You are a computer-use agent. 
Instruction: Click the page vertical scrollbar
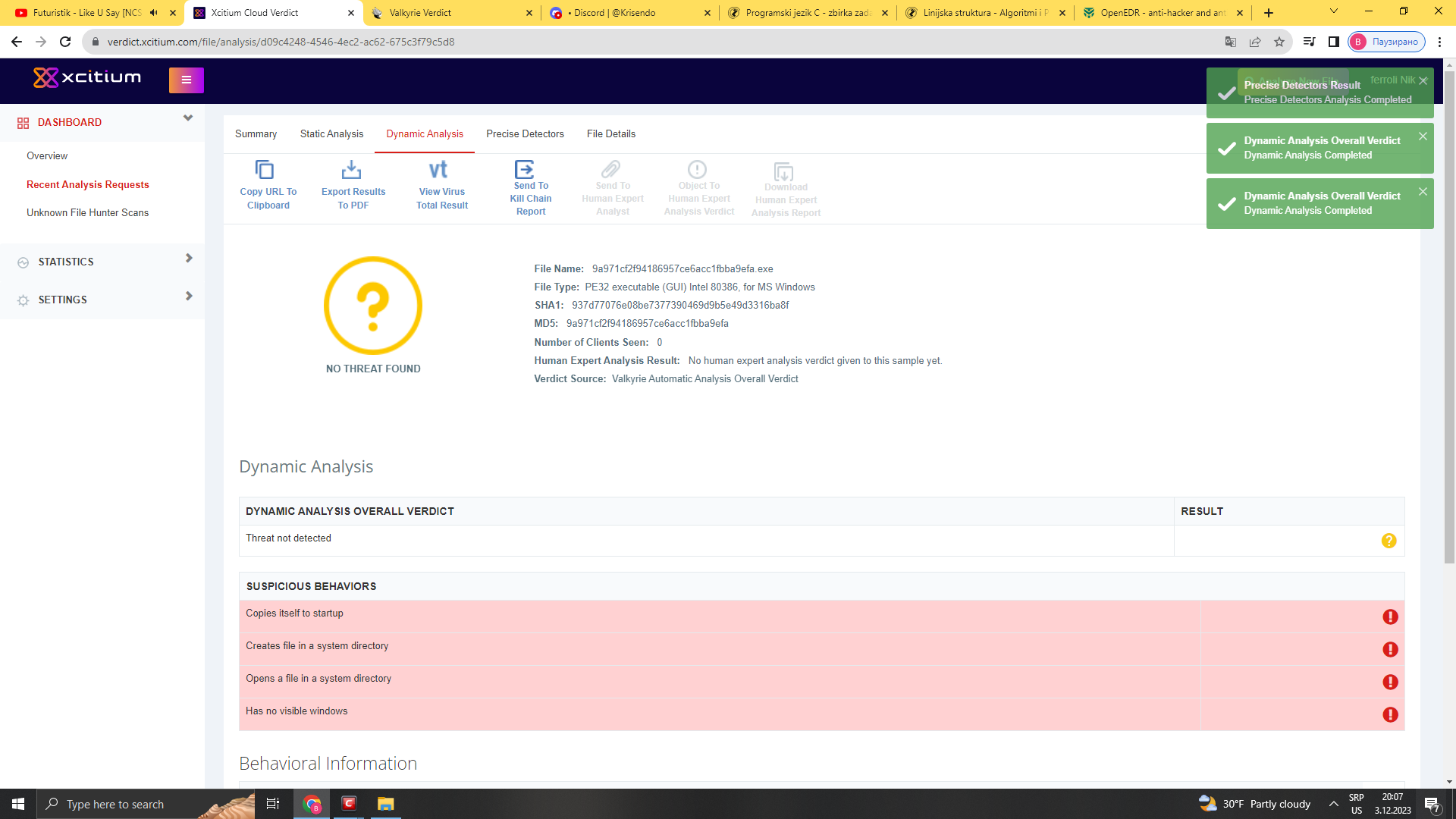[x=1449, y=318]
